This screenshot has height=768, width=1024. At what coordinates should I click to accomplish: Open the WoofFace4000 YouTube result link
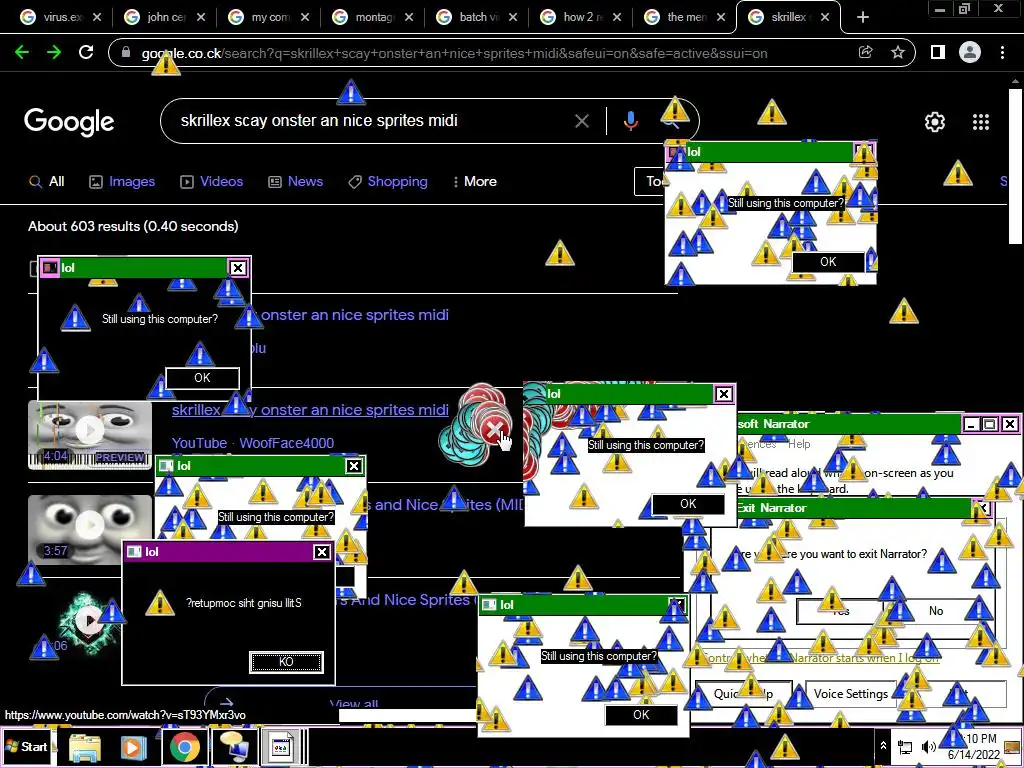(310, 410)
